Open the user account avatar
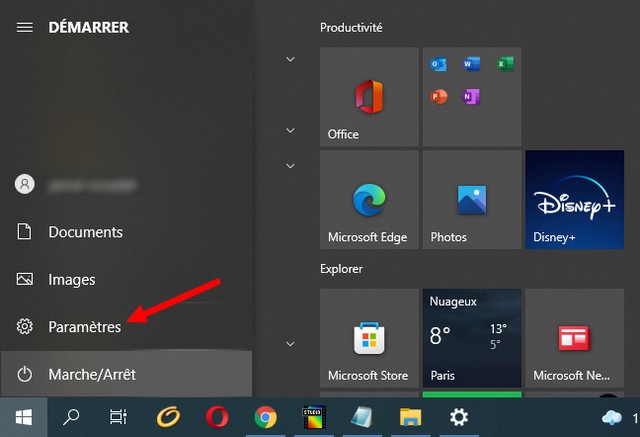The width and height of the screenshot is (640, 437). [x=24, y=184]
